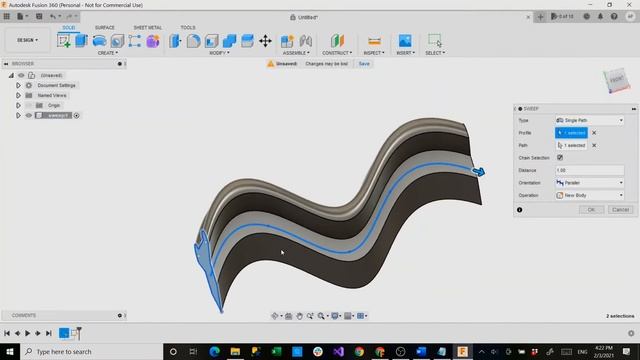Screen dimensions: 640x360
Task: Select the Joint tool
Action: click(305, 41)
